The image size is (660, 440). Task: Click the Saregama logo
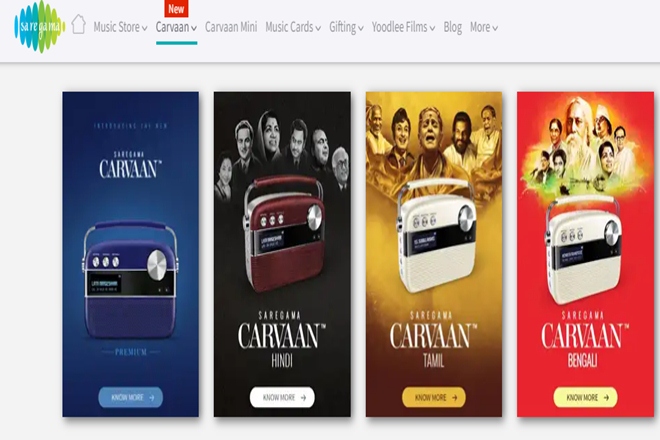point(40,27)
